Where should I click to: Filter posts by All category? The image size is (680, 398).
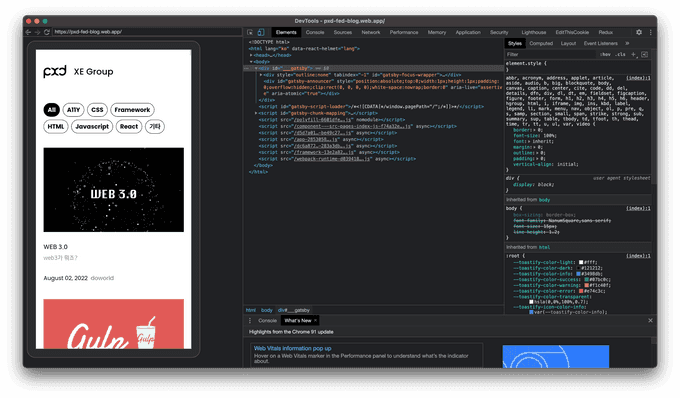tap(52, 110)
